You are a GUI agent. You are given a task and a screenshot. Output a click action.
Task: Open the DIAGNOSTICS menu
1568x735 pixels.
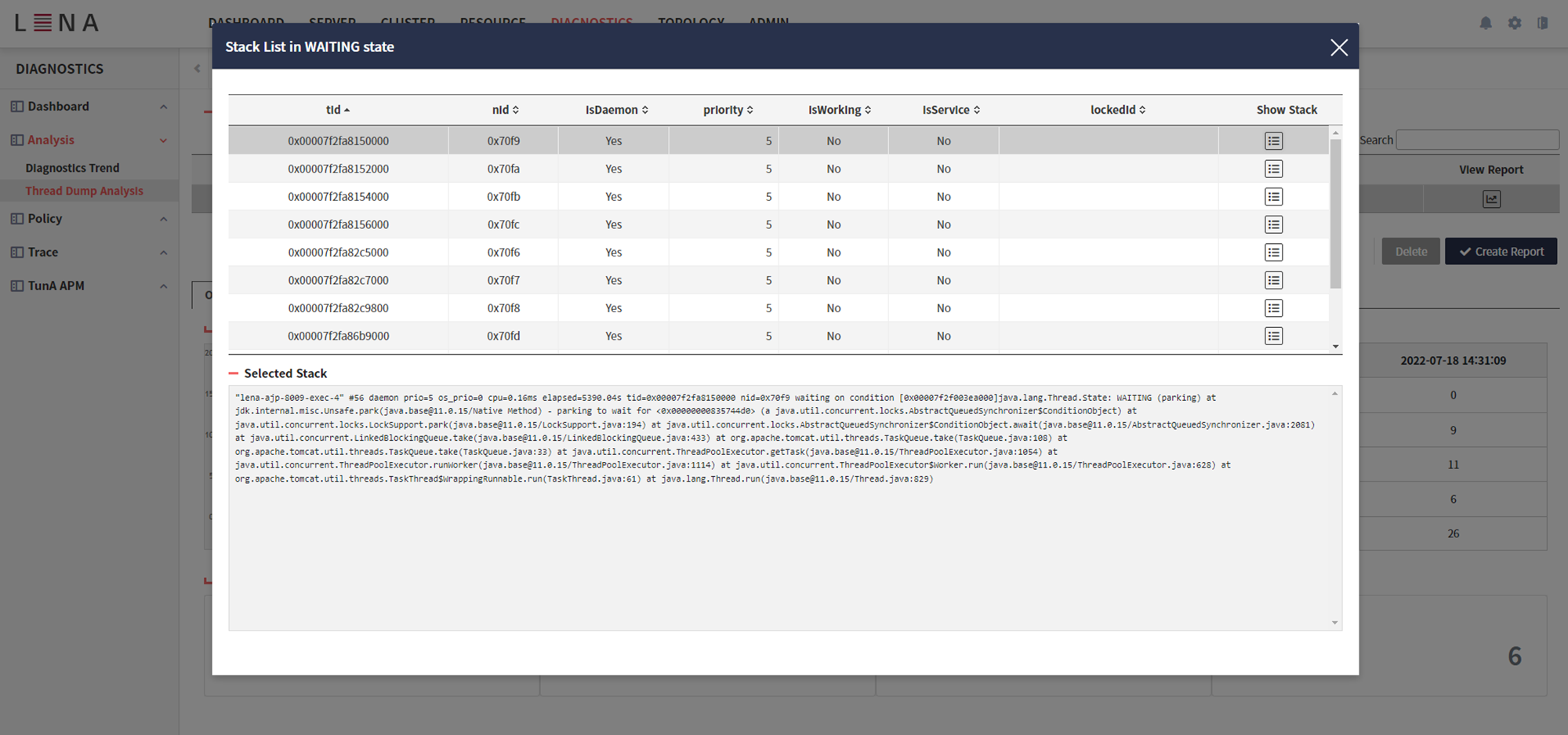coord(592,23)
